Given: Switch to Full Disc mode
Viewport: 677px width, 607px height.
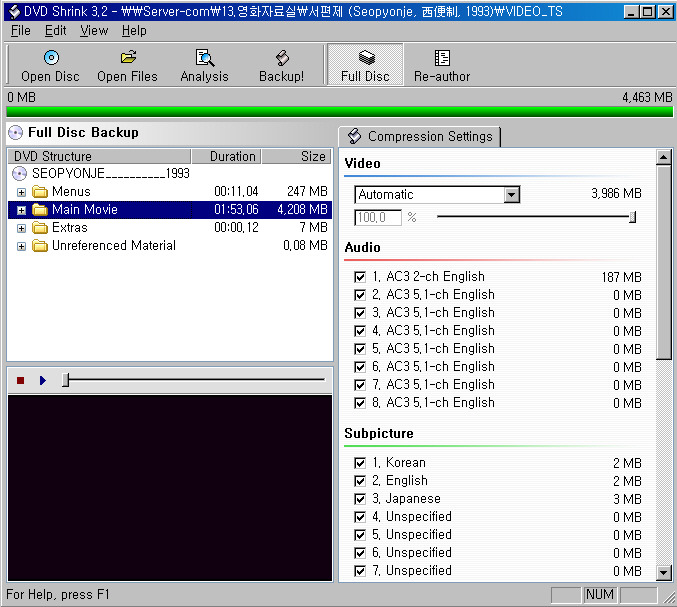Looking at the screenshot, I should (365, 59).
